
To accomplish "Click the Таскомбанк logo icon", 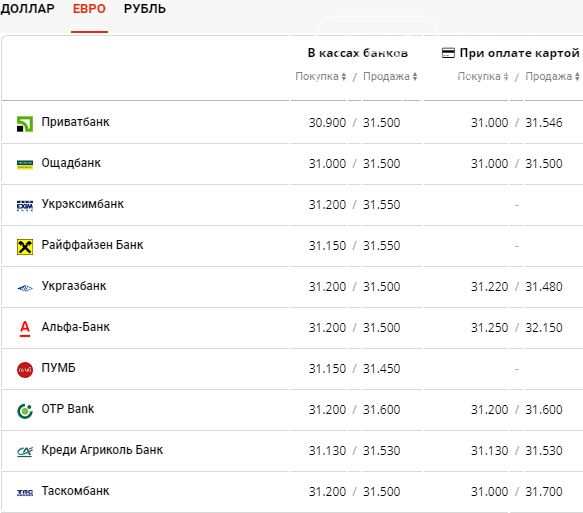I will [25, 493].
